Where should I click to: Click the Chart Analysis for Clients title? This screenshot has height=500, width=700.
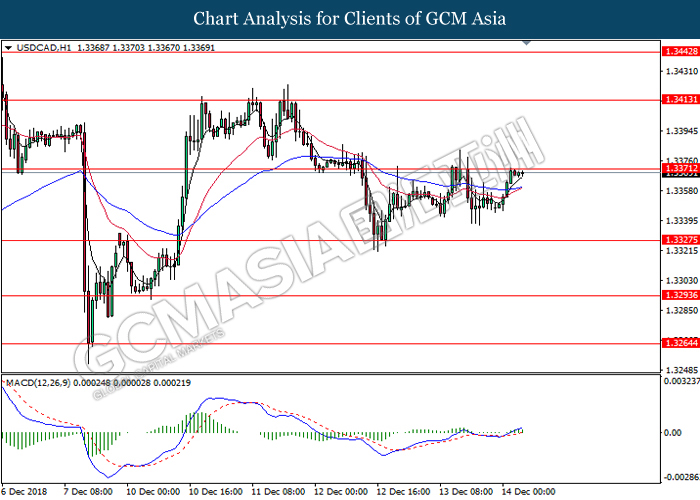[x=350, y=19]
